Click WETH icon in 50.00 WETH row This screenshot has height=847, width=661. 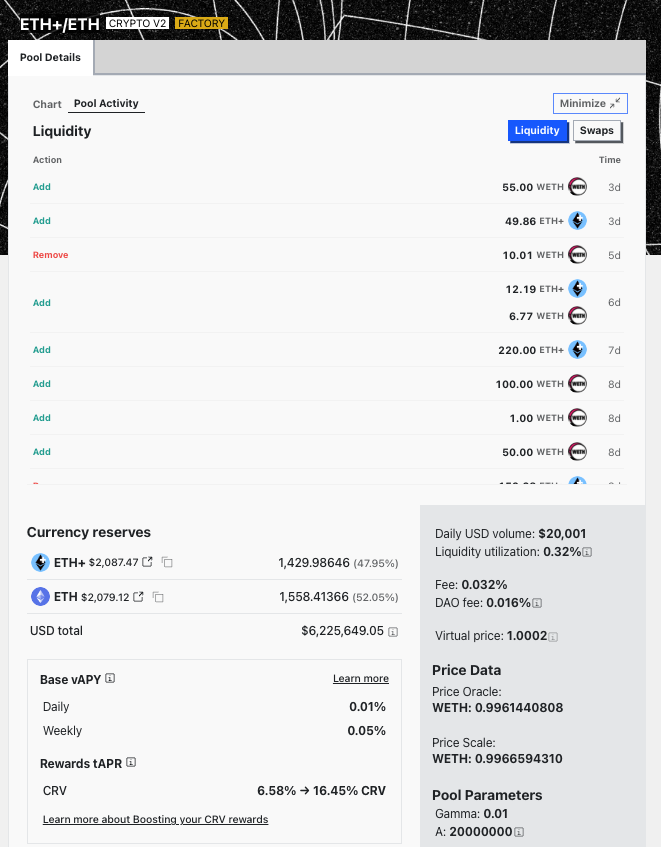[x=577, y=452]
